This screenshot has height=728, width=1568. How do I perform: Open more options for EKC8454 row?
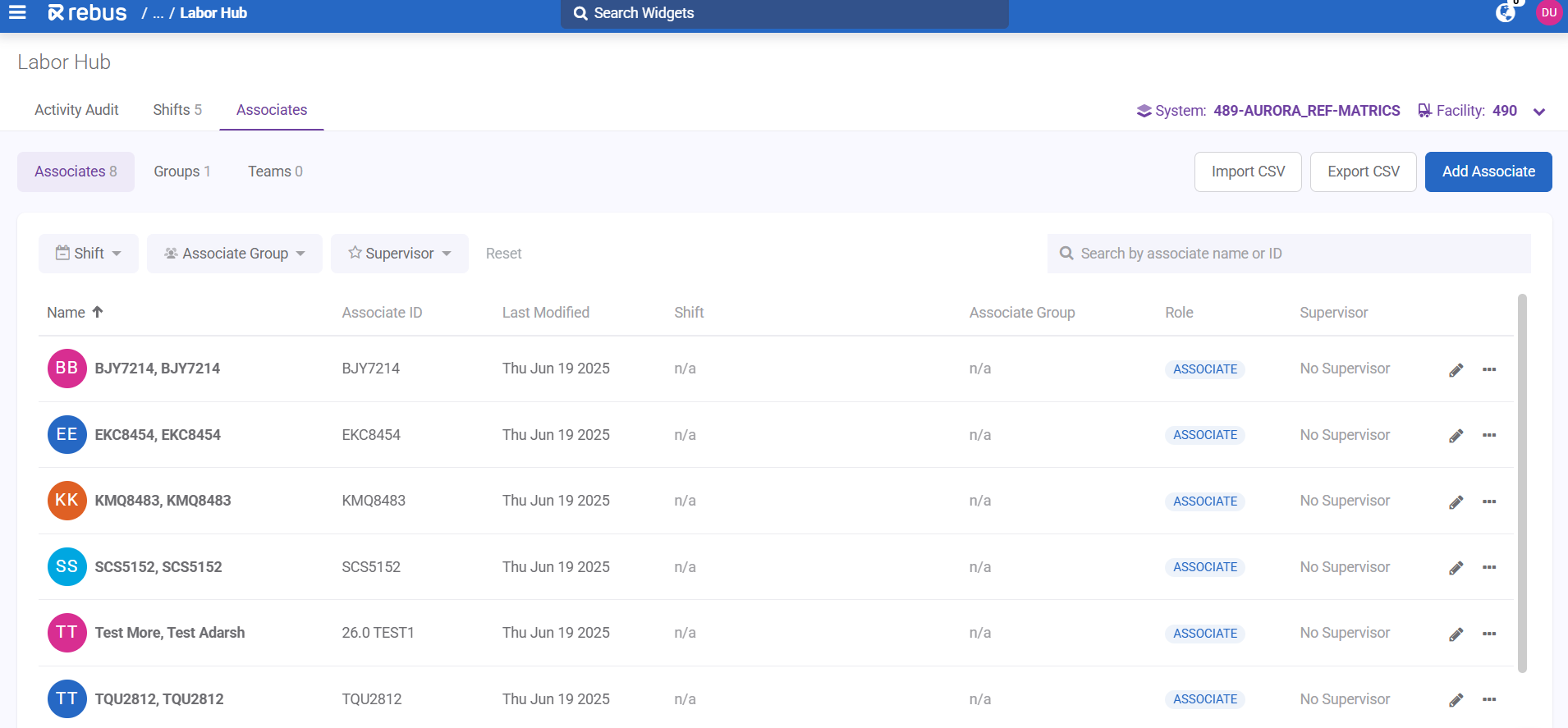[x=1489, y=435]
